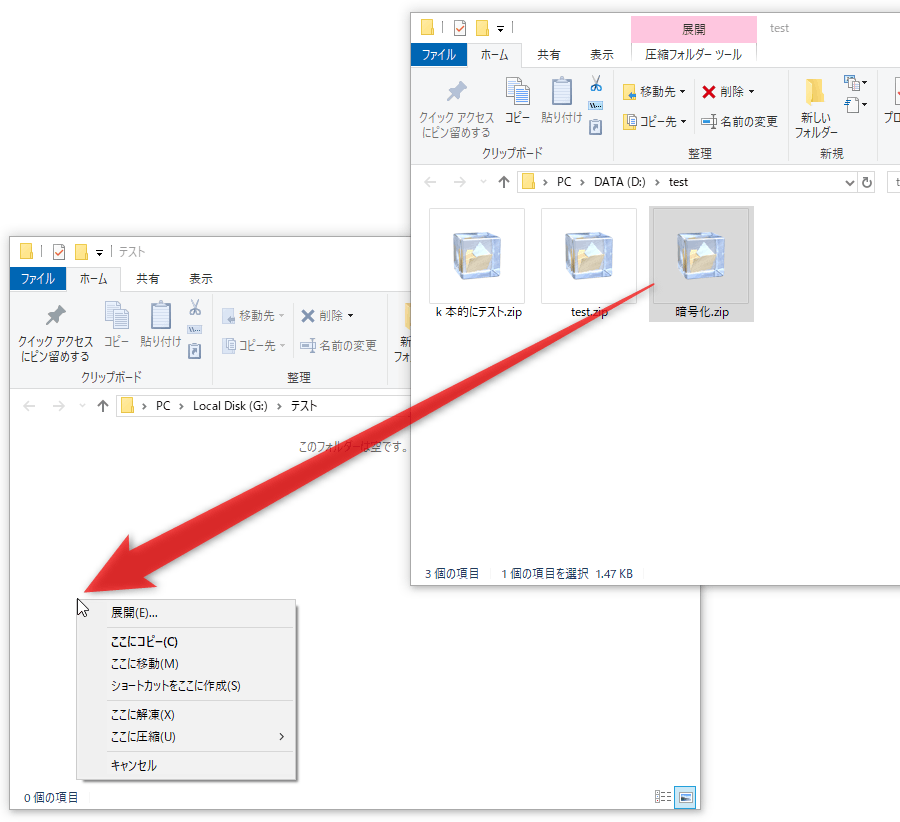Open 圧縮フォルダー ツール tab
The width and height of the screenshot is (900, 822).
[x=693, y=55]
